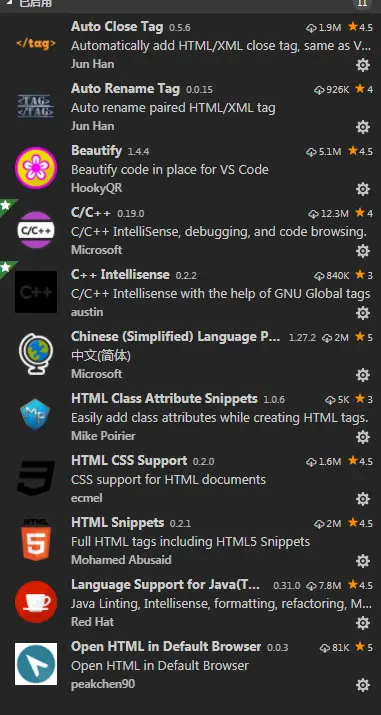Click the Red Hat Java coffee cup icon
Screen dimensions: 381x715
point(36,602)
